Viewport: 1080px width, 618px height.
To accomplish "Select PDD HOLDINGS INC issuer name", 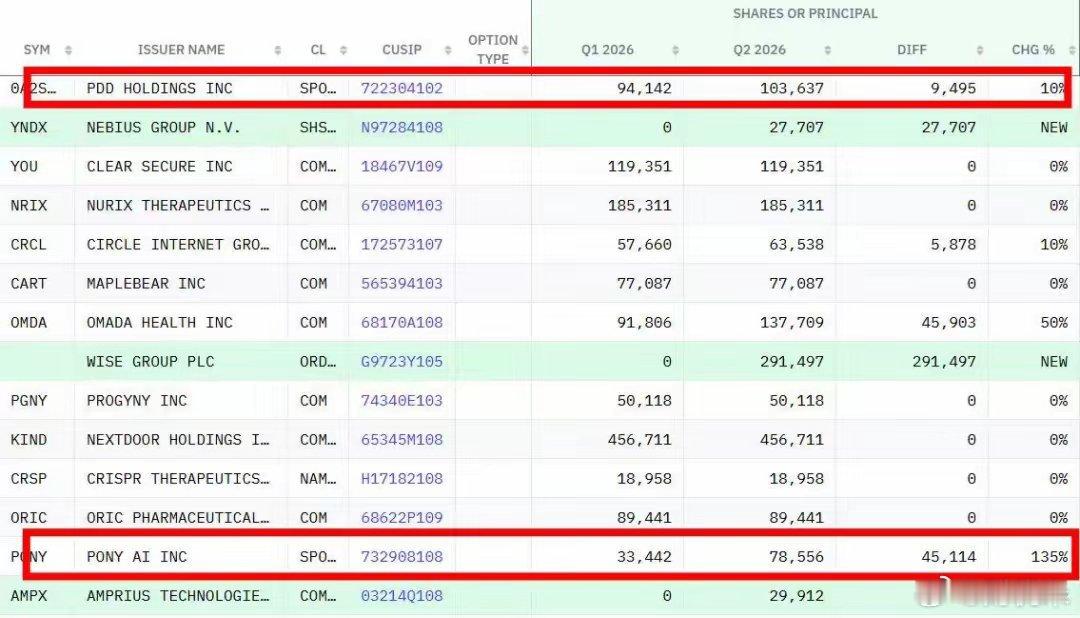I will tap(159, 88).
